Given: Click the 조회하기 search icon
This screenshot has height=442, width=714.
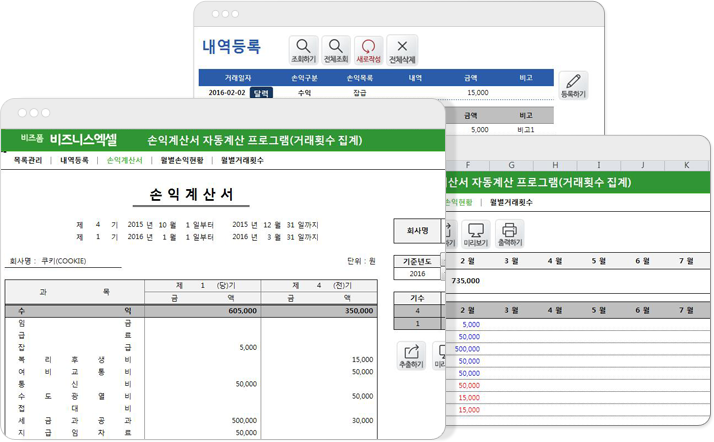Looking at the screenshot, I should point(304,46).
